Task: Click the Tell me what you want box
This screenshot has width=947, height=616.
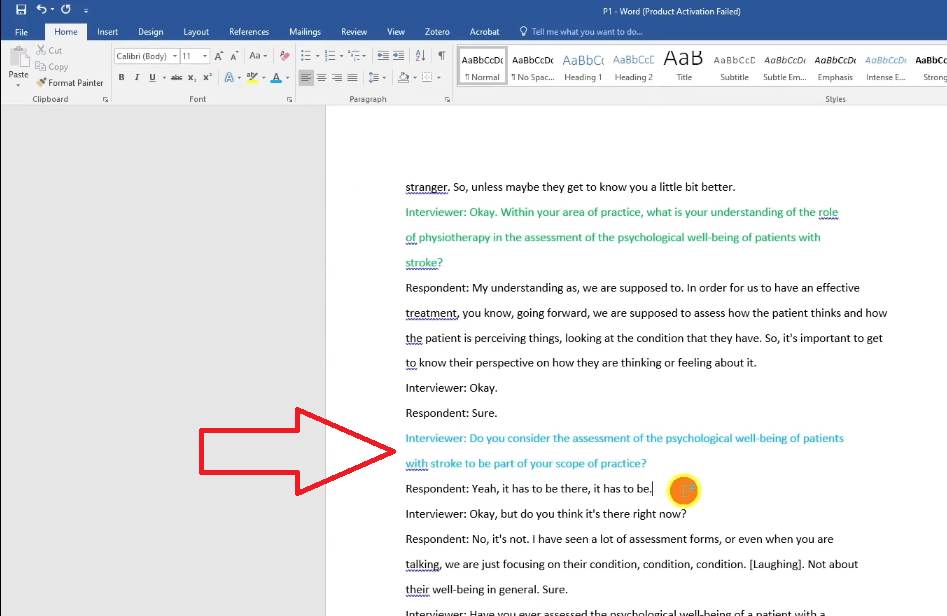Action: [587, 32]
